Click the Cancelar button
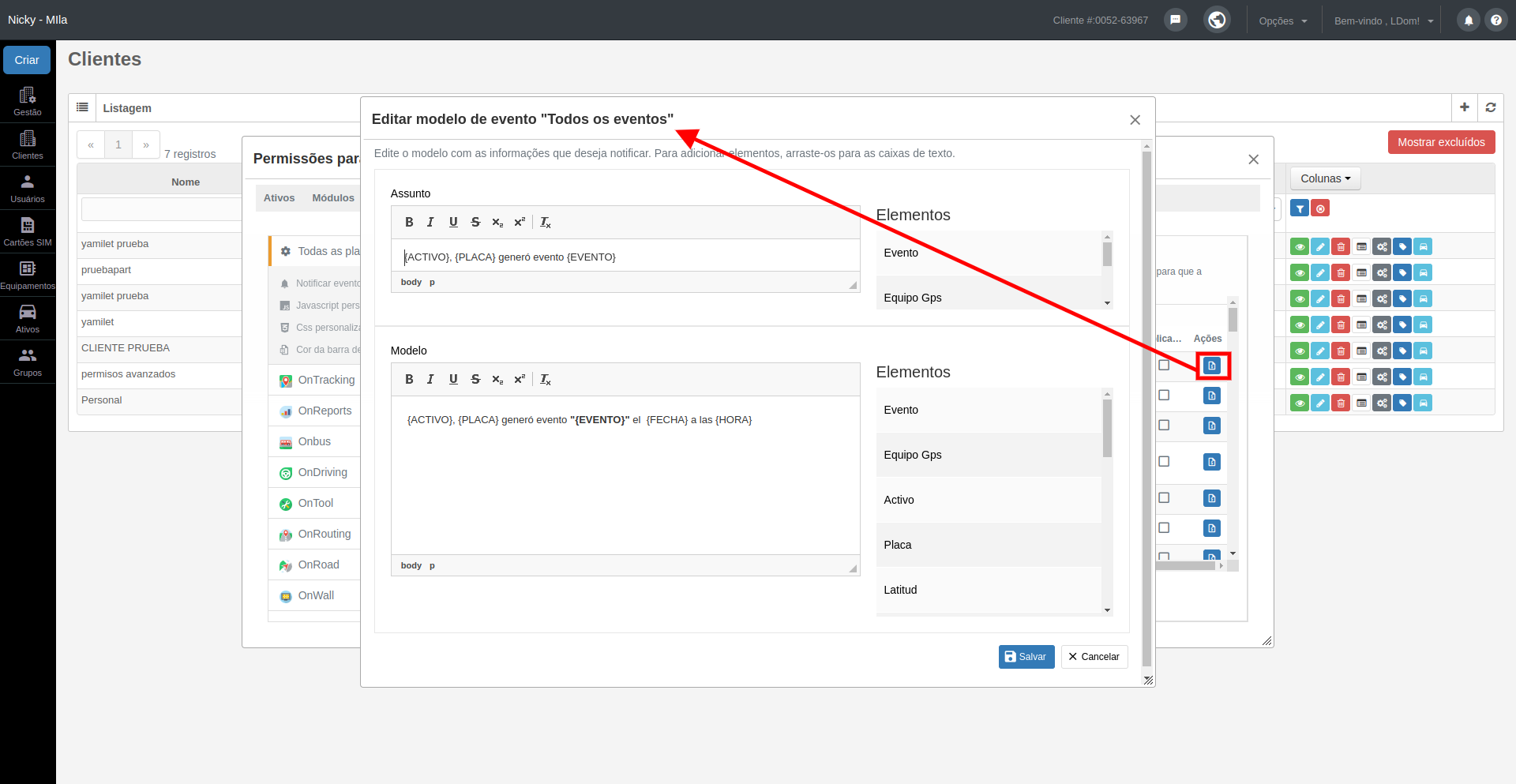 click(1094, 657)
